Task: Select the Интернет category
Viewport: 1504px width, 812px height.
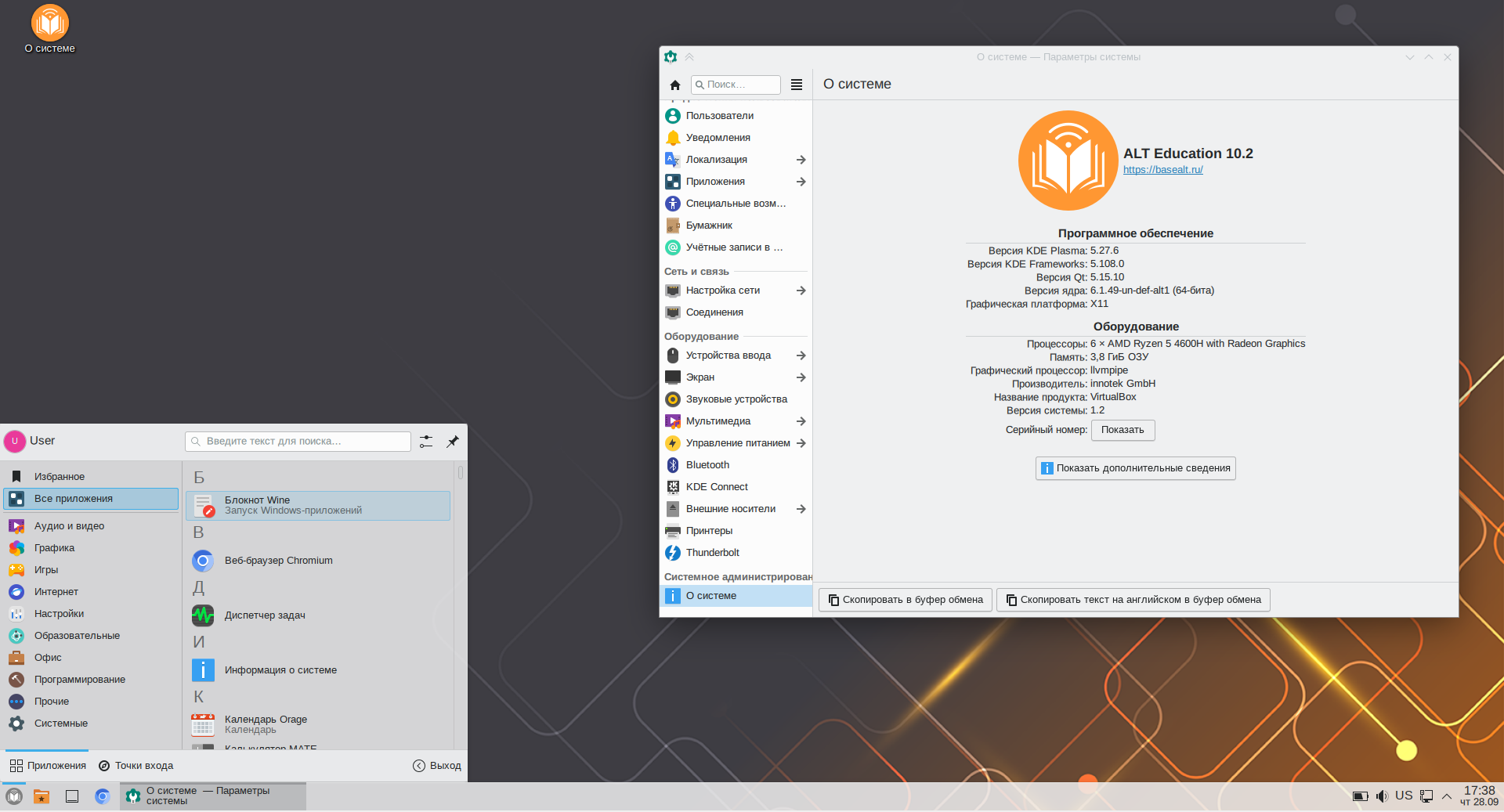Action: point(91,592)
